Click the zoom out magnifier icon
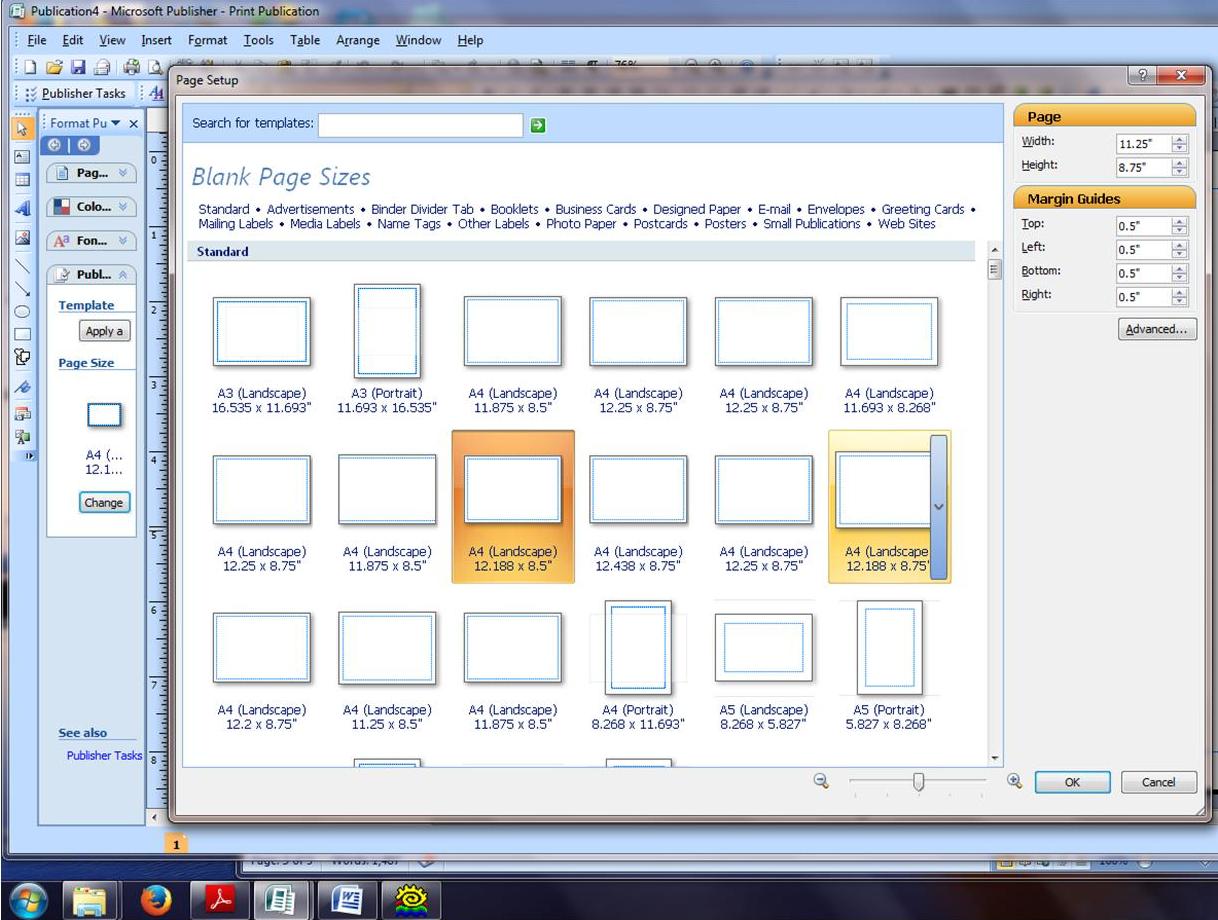 click(x=822, y=782)
